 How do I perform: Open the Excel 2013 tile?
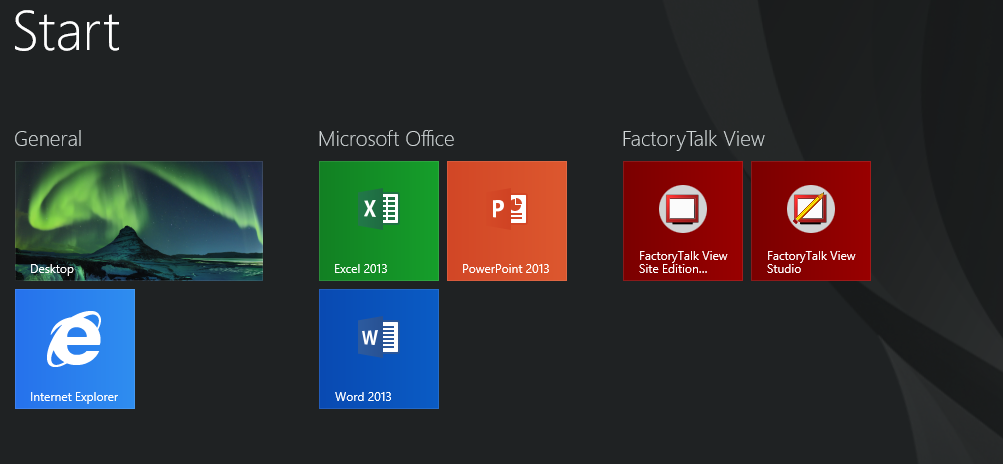379,221
